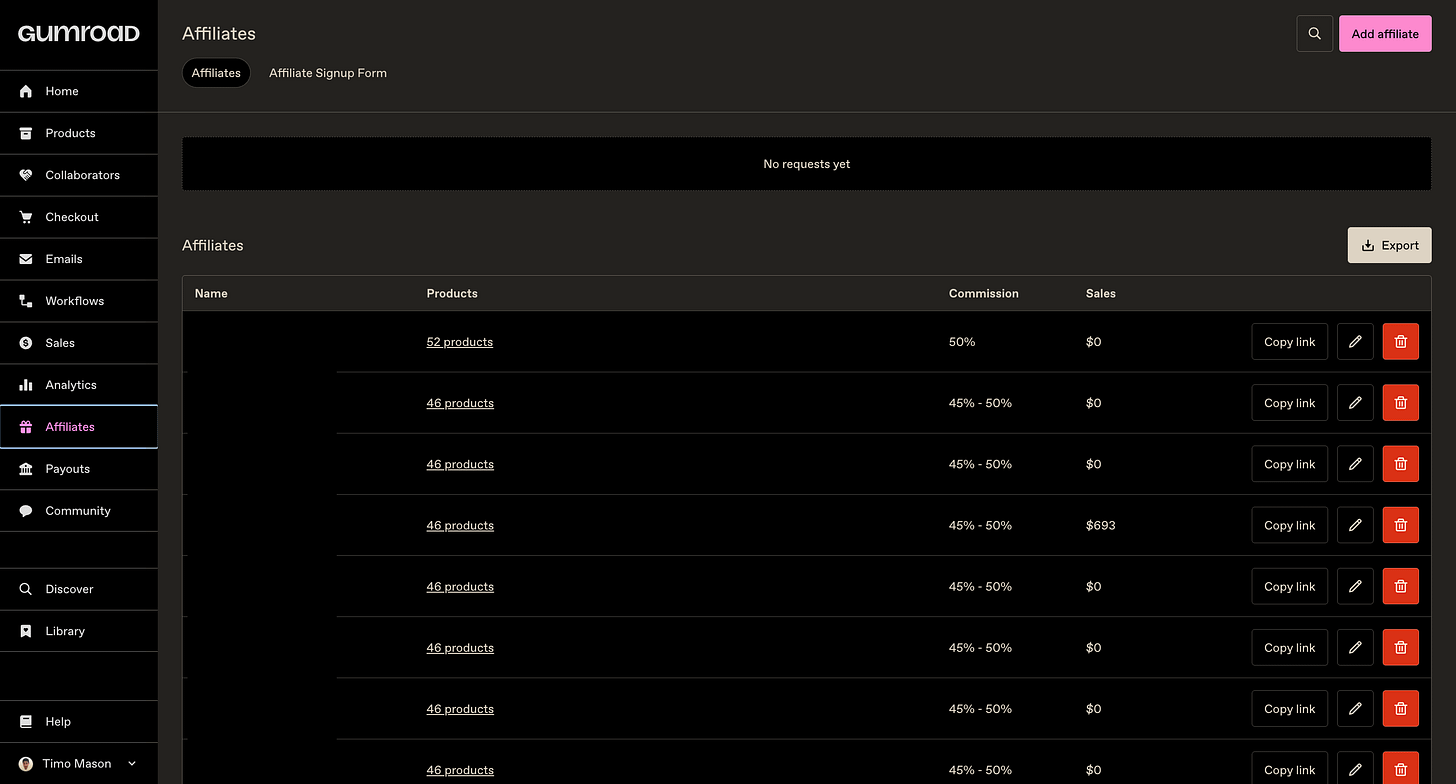This screenshot has width=1456, height=784.
Task: Open Products via the box icon
Action: pos(26,133)
